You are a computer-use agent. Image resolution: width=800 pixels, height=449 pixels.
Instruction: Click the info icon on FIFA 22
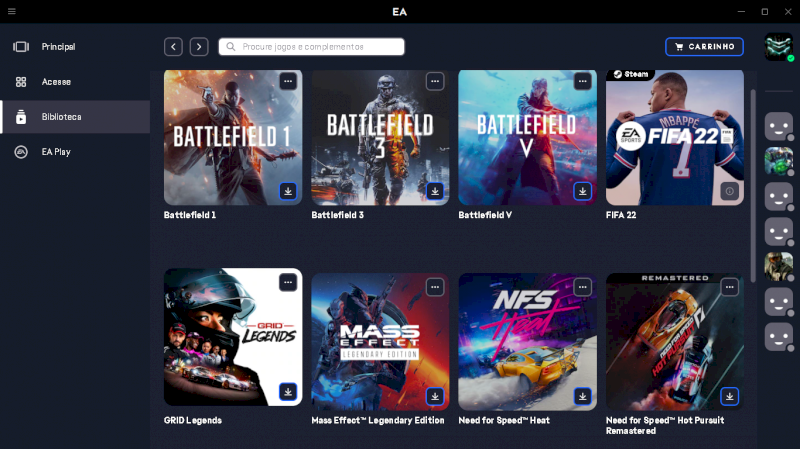pyautogui.click(x=730, y=191)
